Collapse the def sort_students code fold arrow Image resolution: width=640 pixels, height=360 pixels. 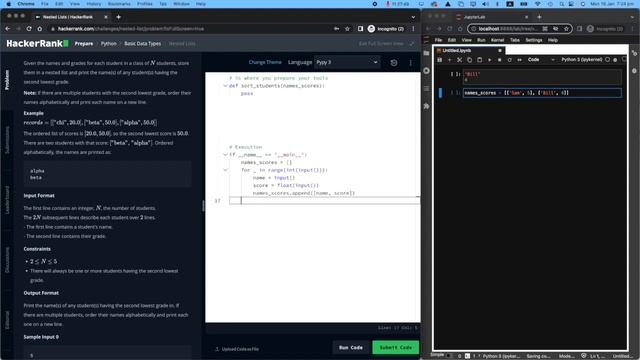[x=225, y=86]
